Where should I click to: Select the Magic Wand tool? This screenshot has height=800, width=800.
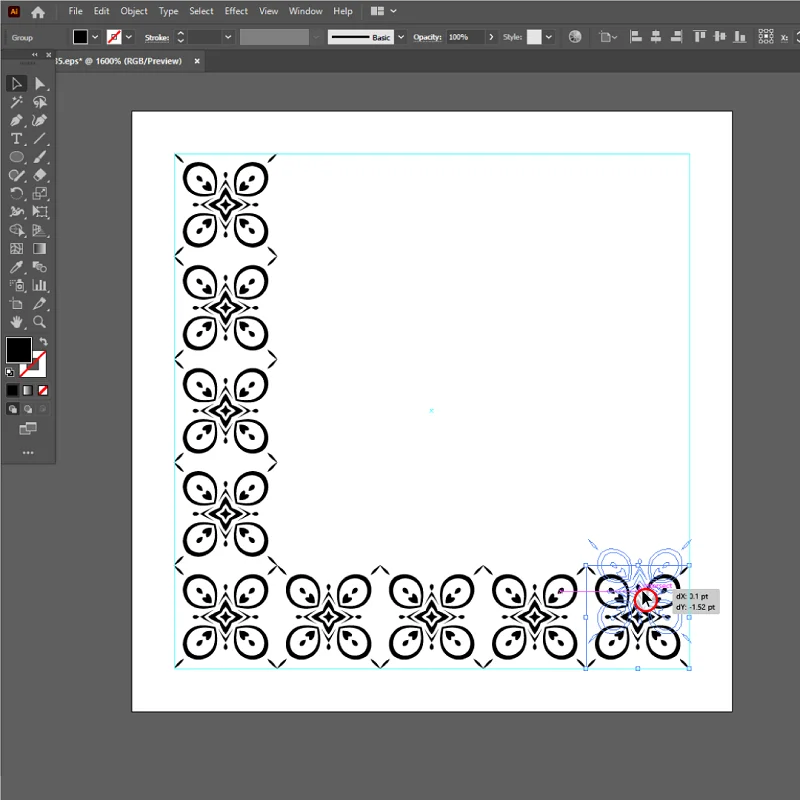click(16, 102)
